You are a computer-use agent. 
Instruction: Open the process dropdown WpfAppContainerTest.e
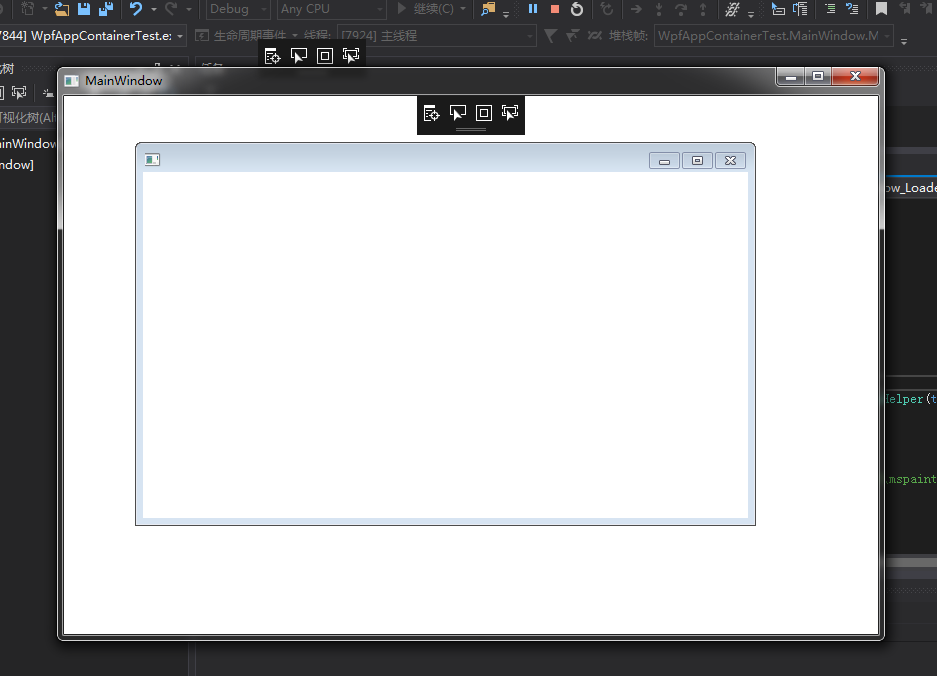93,36
